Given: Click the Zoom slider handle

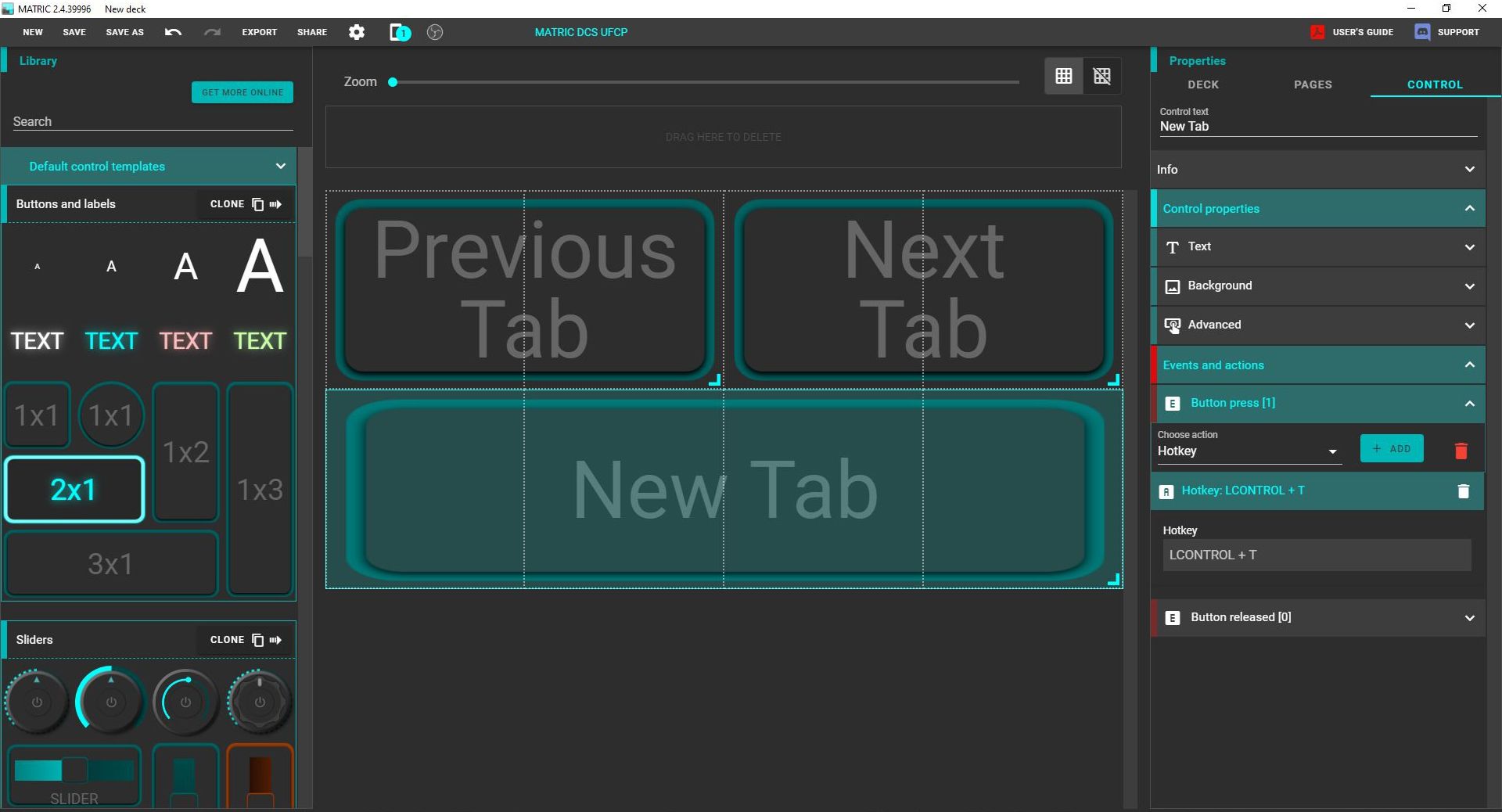Looking at the screenshot, I should coord(393,82).
